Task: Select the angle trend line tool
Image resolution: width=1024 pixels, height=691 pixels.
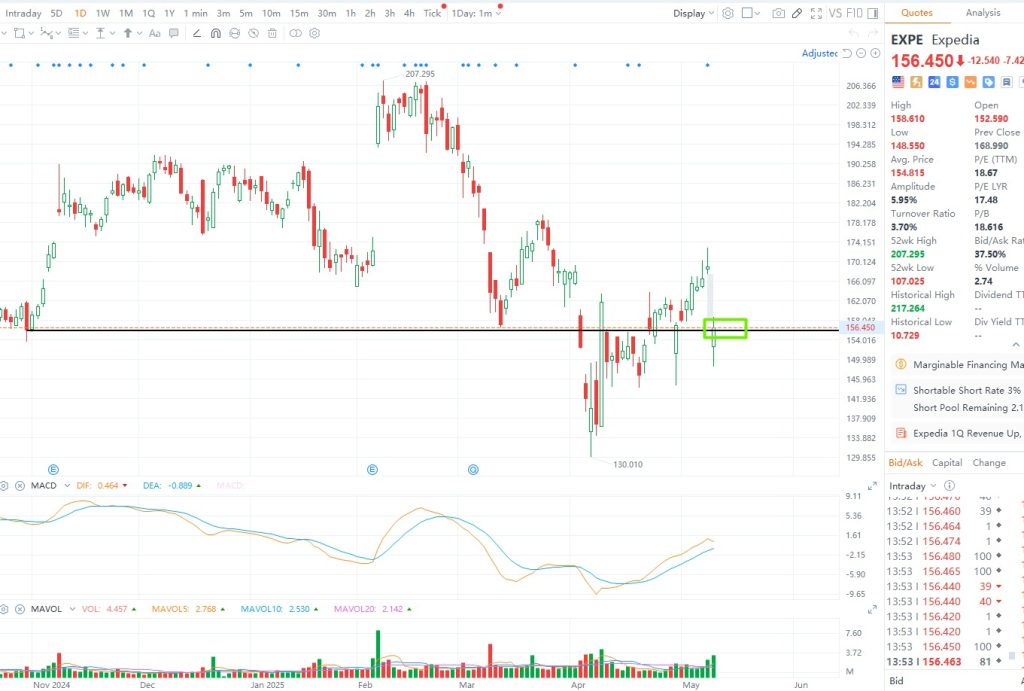Action: 195,33
